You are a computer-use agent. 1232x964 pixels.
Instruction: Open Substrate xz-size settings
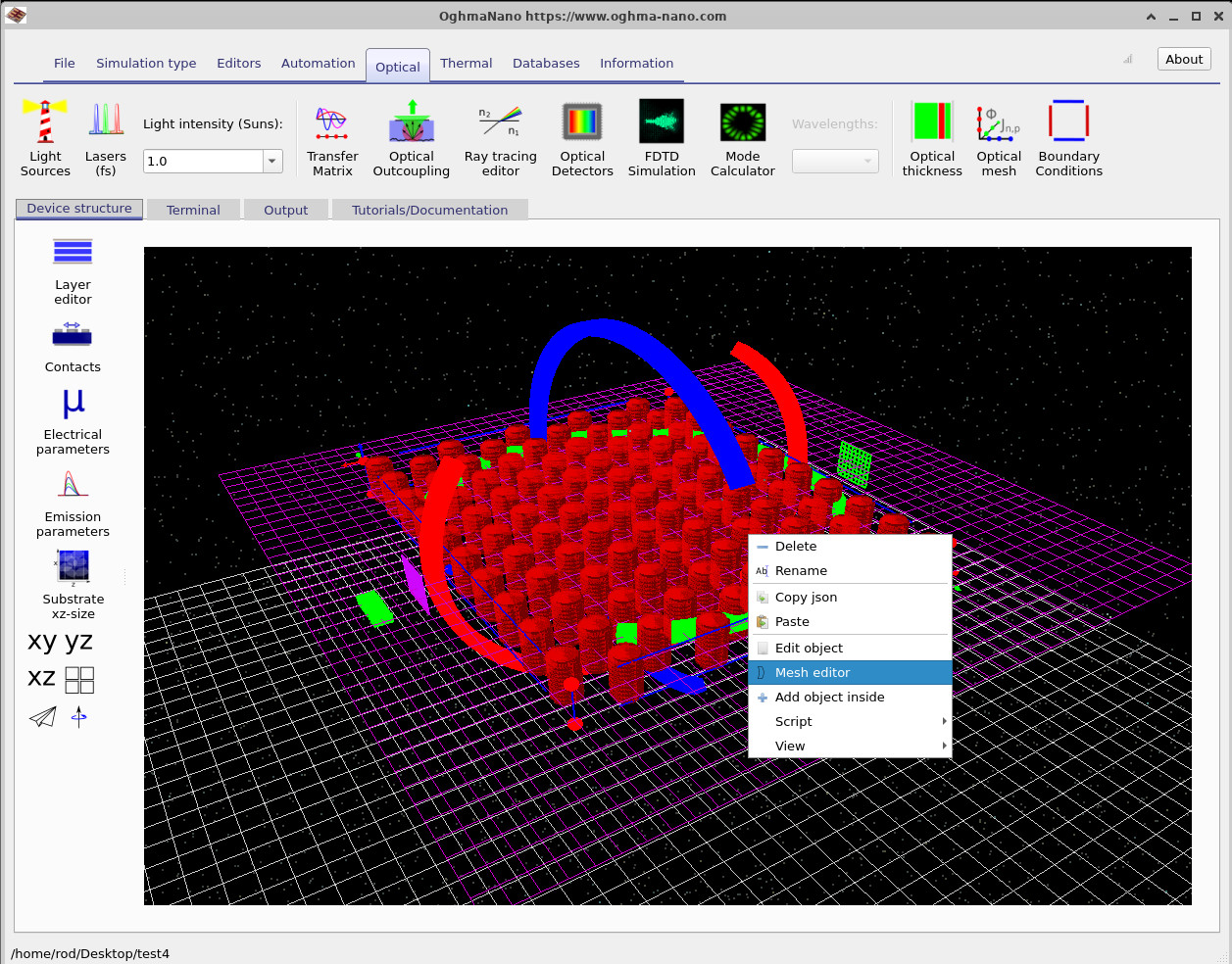[73, 586]
